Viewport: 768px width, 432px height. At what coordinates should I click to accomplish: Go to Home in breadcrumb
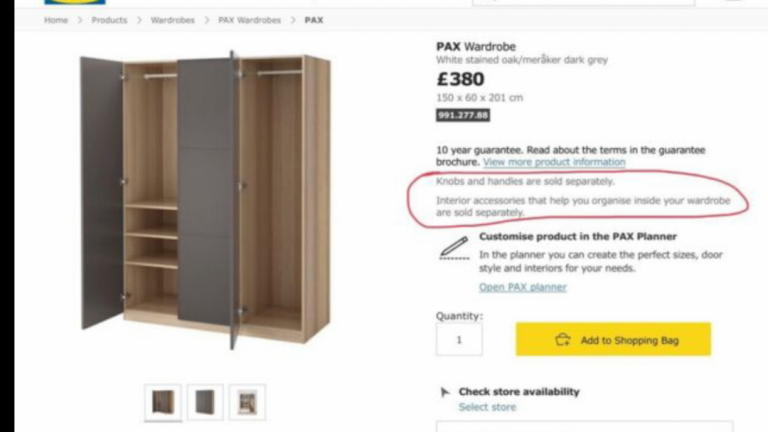pos(56,20)
